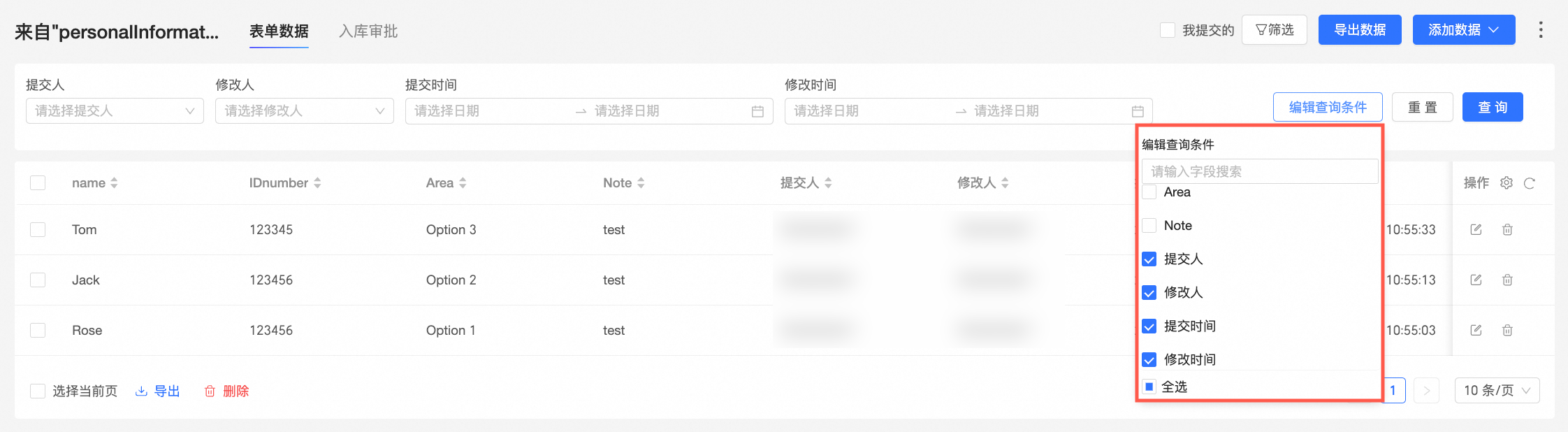Switch to 入库审批 tab

(x=368, y=31)
